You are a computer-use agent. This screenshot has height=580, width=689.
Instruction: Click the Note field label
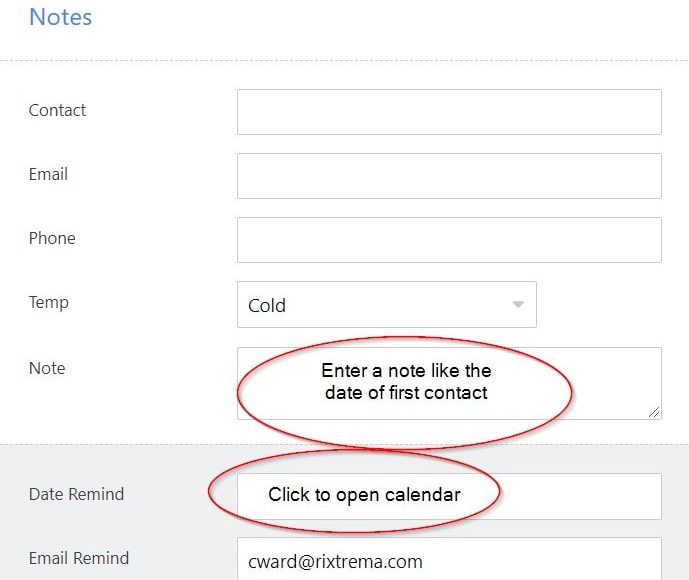pos(47,368)
